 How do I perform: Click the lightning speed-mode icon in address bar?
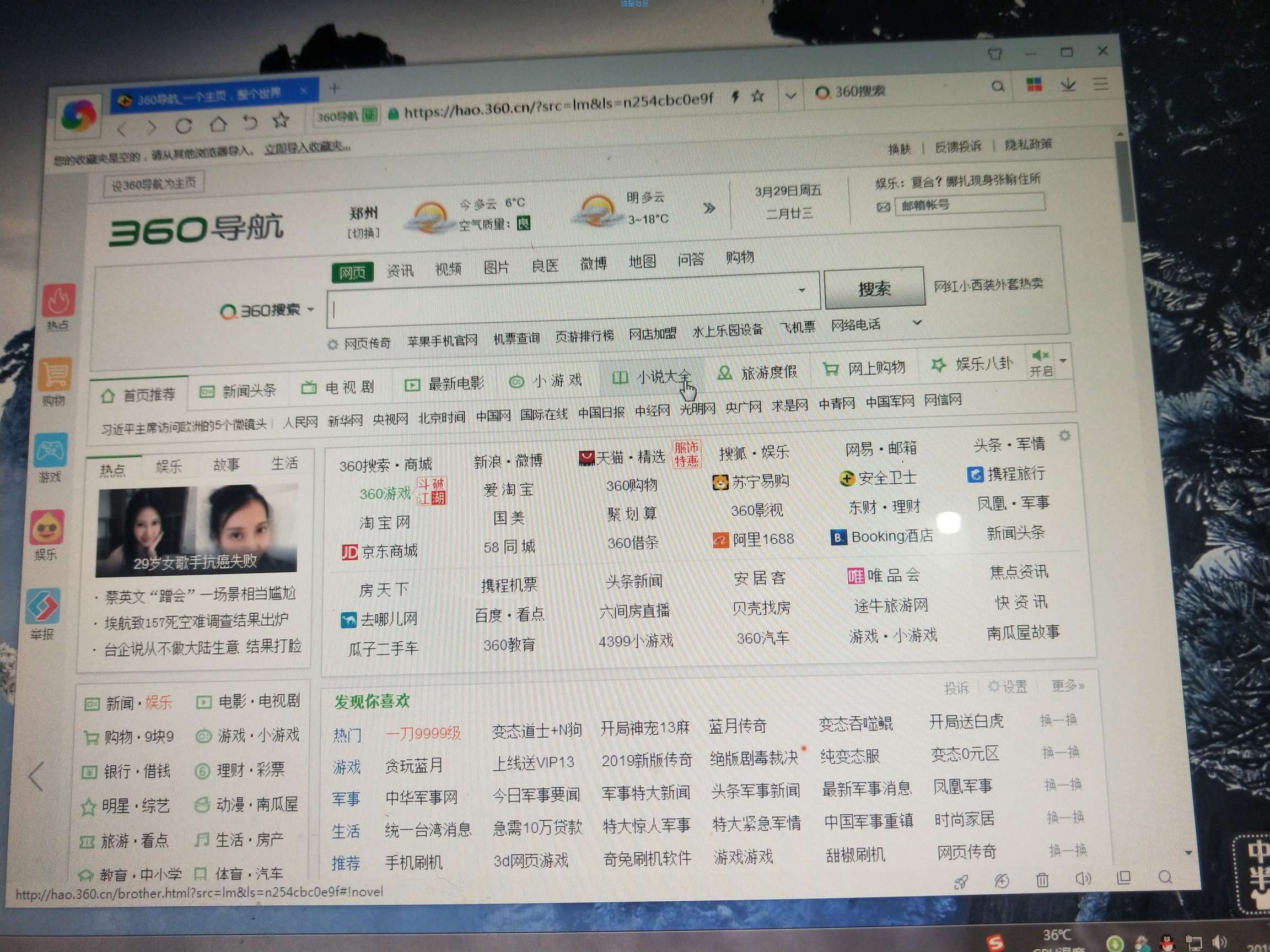(x=735, y=97)
